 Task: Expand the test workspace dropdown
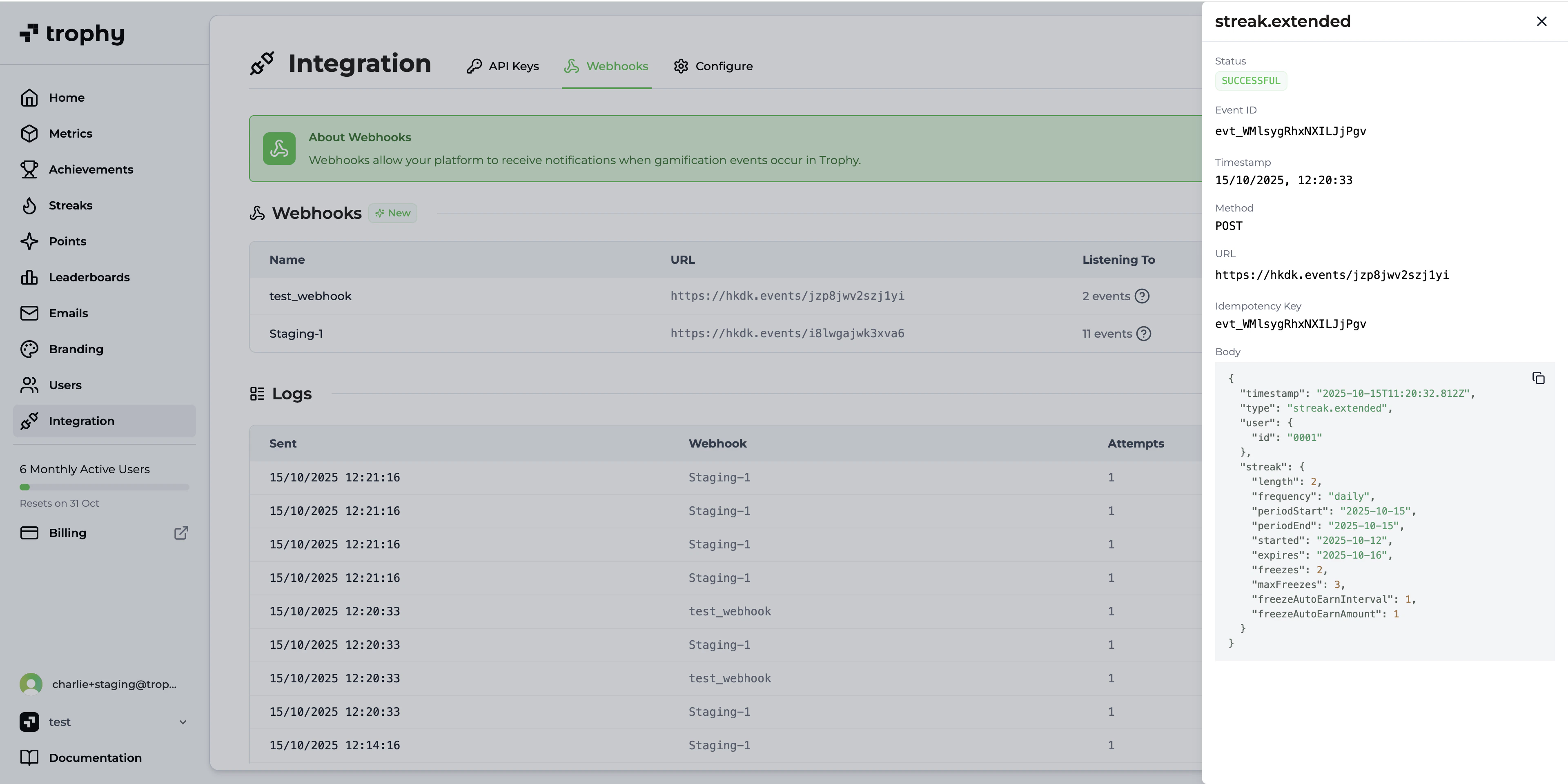(x=183, y=722)
